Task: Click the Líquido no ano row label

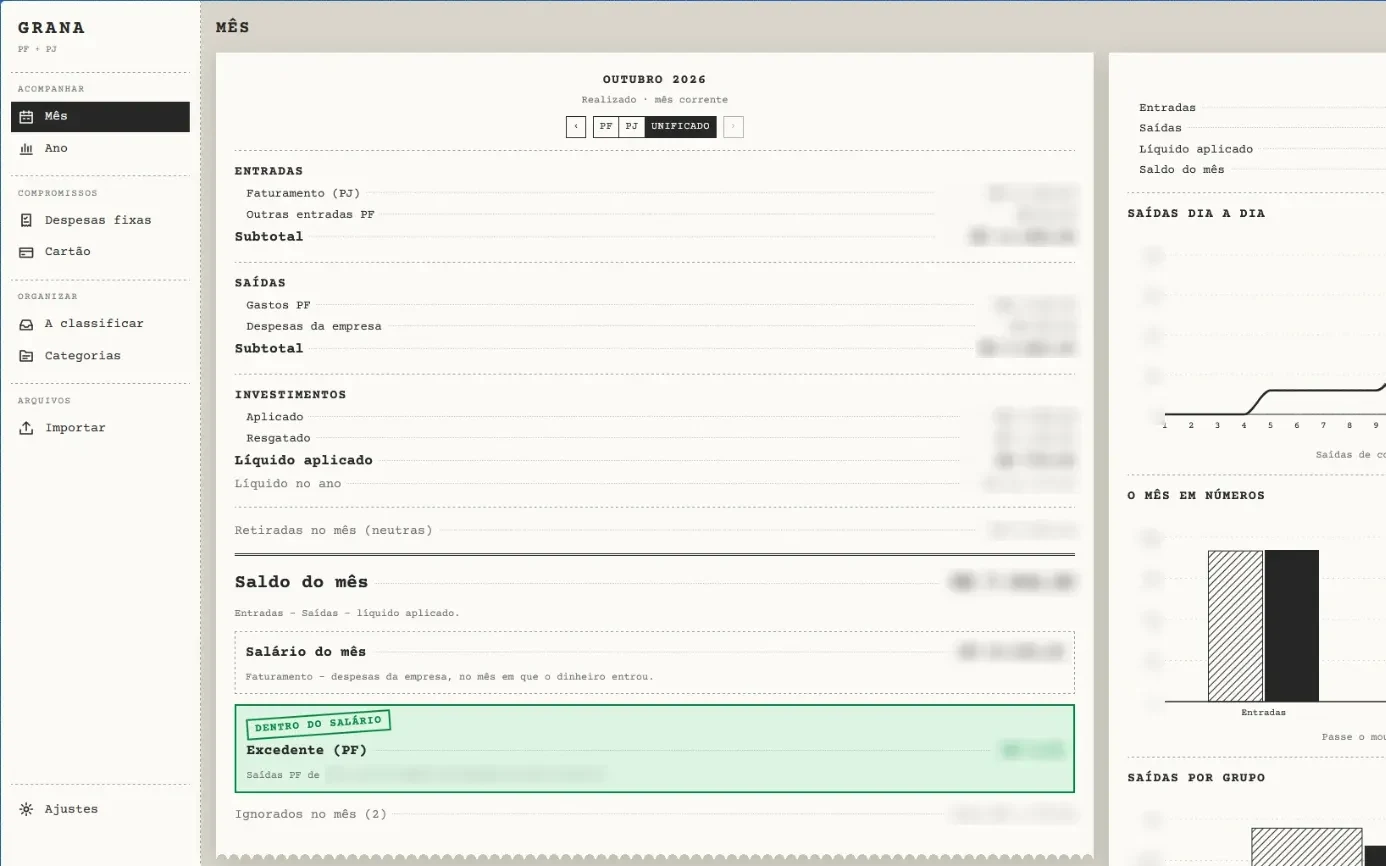Action: 288,484
